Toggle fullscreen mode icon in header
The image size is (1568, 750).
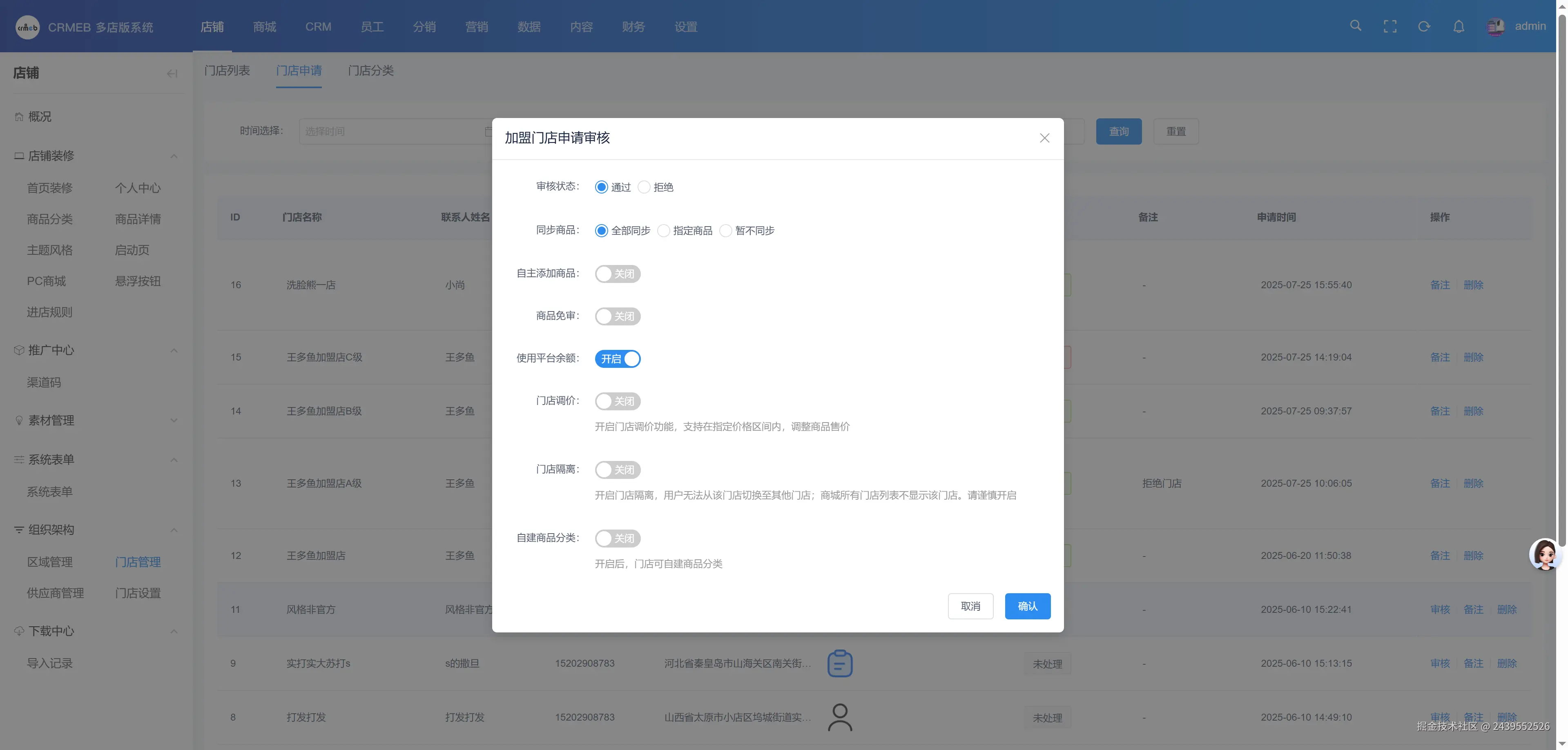coord(1390,26)
